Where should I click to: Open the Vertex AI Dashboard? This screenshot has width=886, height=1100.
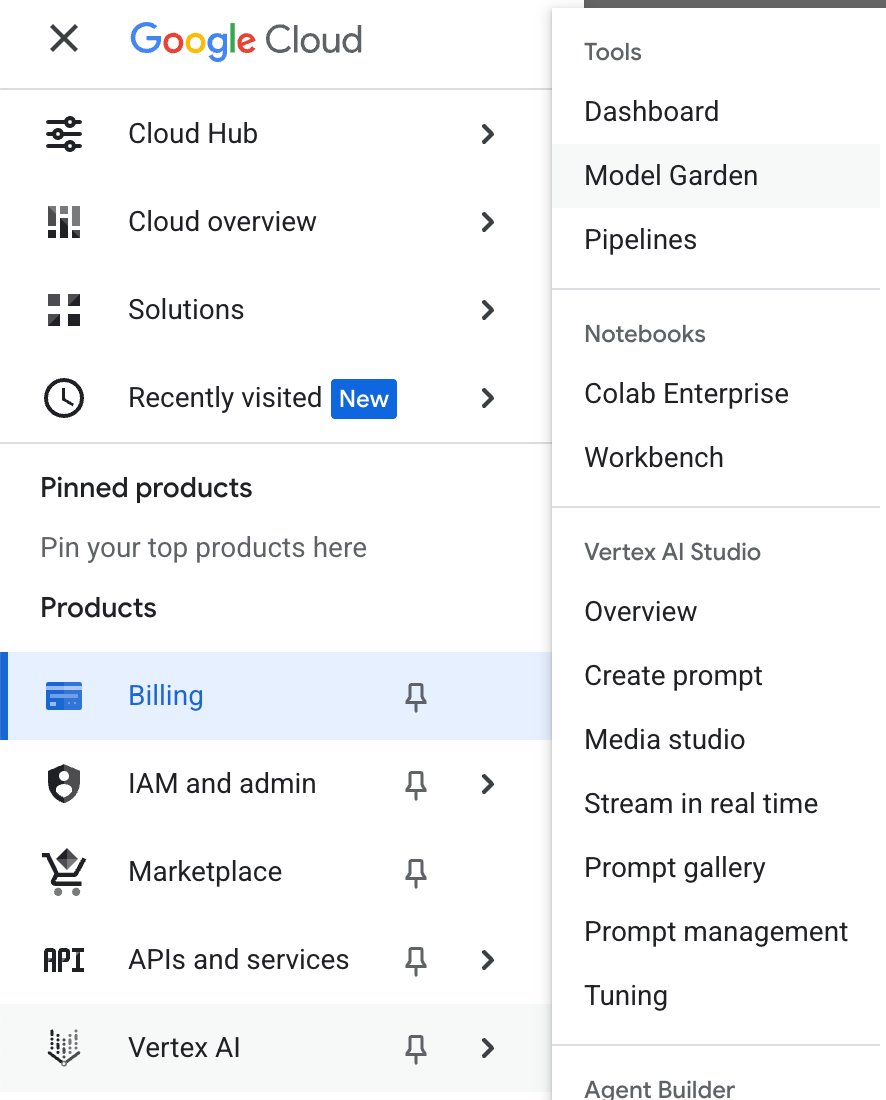(x=716, y=112)
